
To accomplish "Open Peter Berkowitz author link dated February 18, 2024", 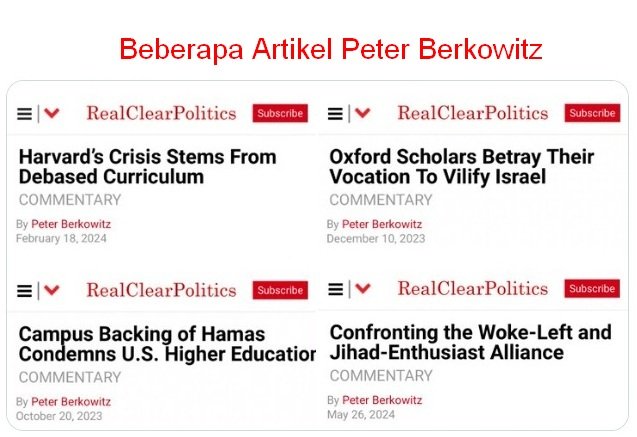I will (71, 224).
